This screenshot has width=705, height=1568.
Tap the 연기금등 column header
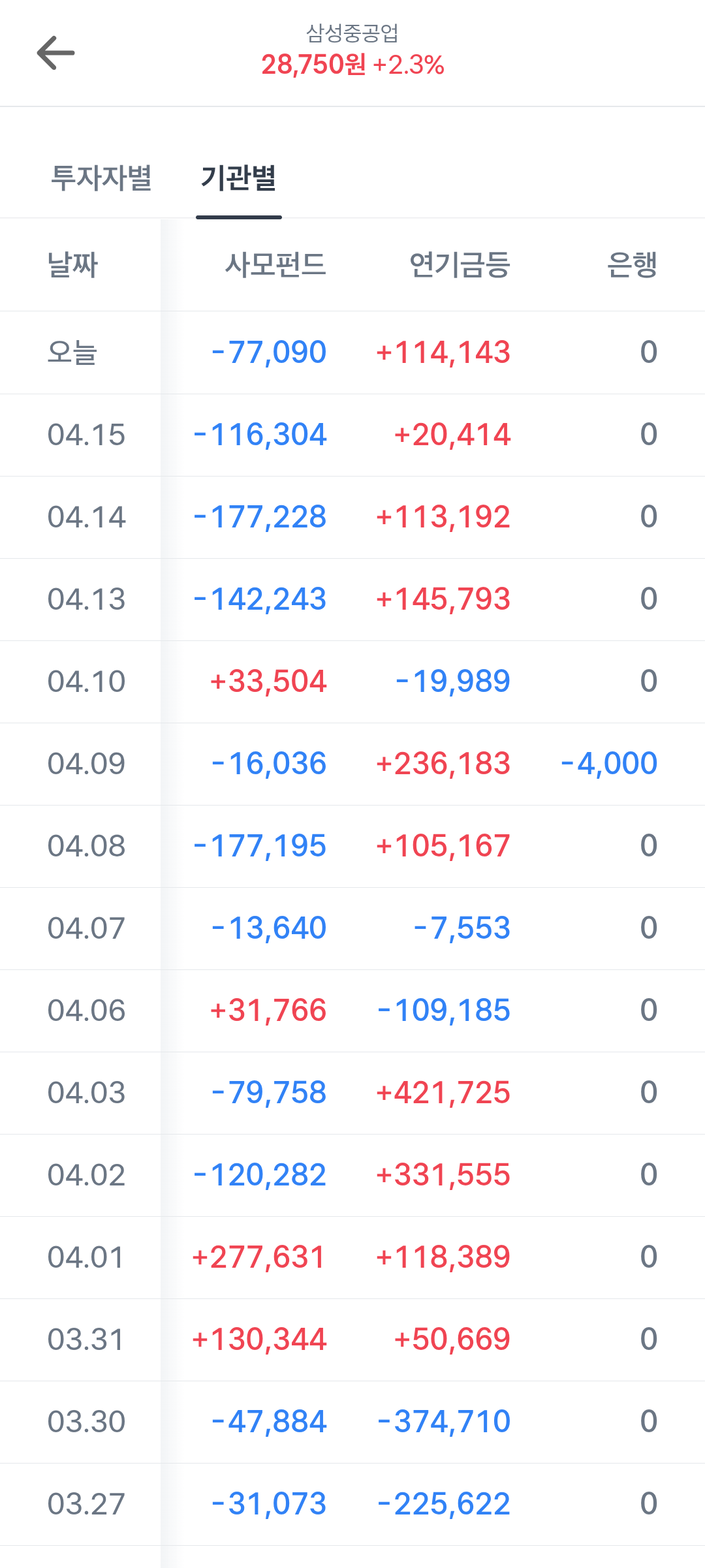[460, 265]
